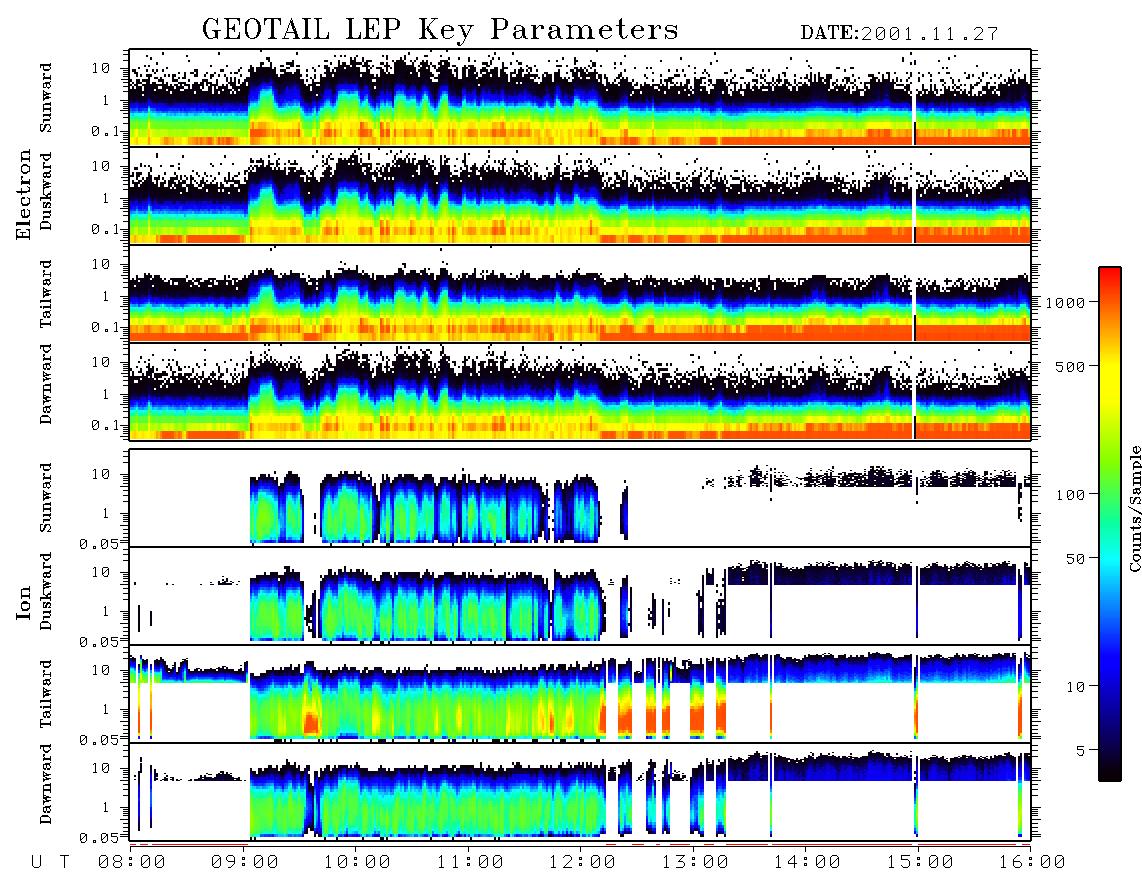Select the DATE:2001.11.27 label
The width and height of the screenshot is (1142, 880).
pos(899,33)
